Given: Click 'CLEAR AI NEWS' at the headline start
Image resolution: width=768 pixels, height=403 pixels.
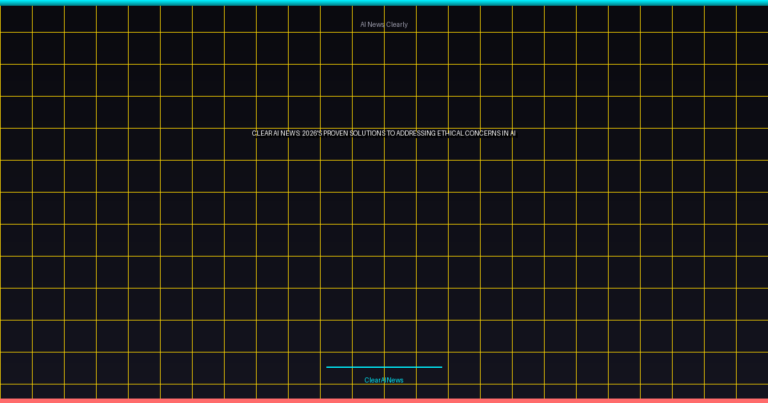Looking at the screenshot, I should (x=275, y=133).
